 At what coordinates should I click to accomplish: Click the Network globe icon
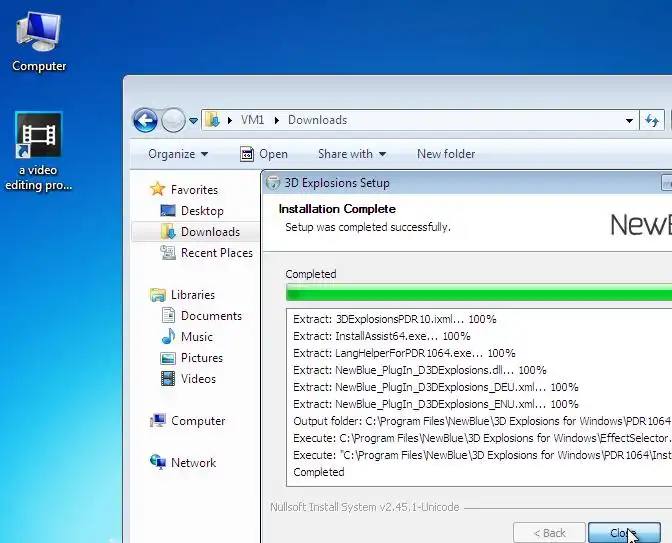click(x=158, y=462)
